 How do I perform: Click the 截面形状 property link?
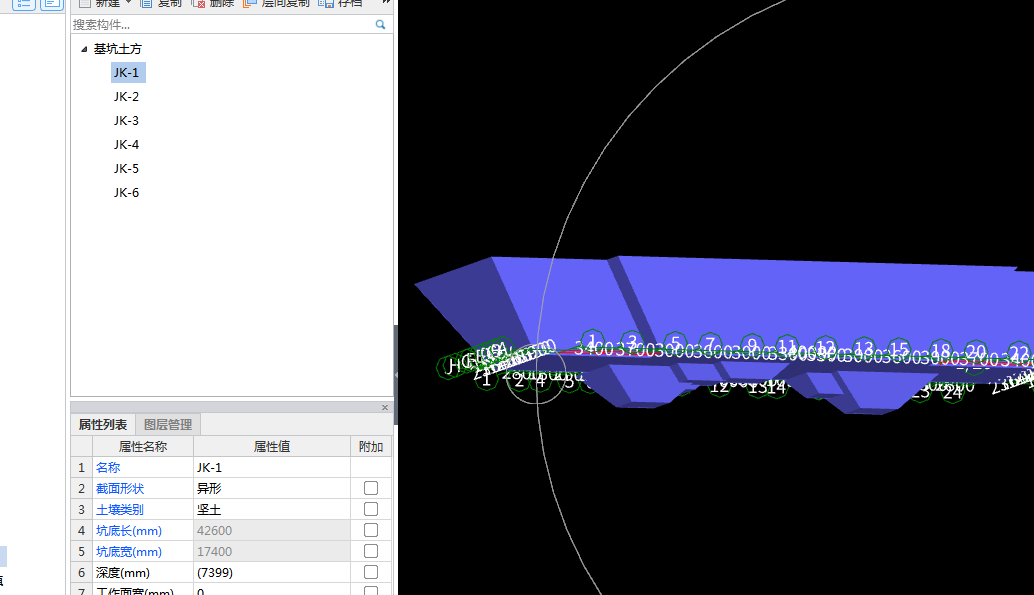pos(120,489)
